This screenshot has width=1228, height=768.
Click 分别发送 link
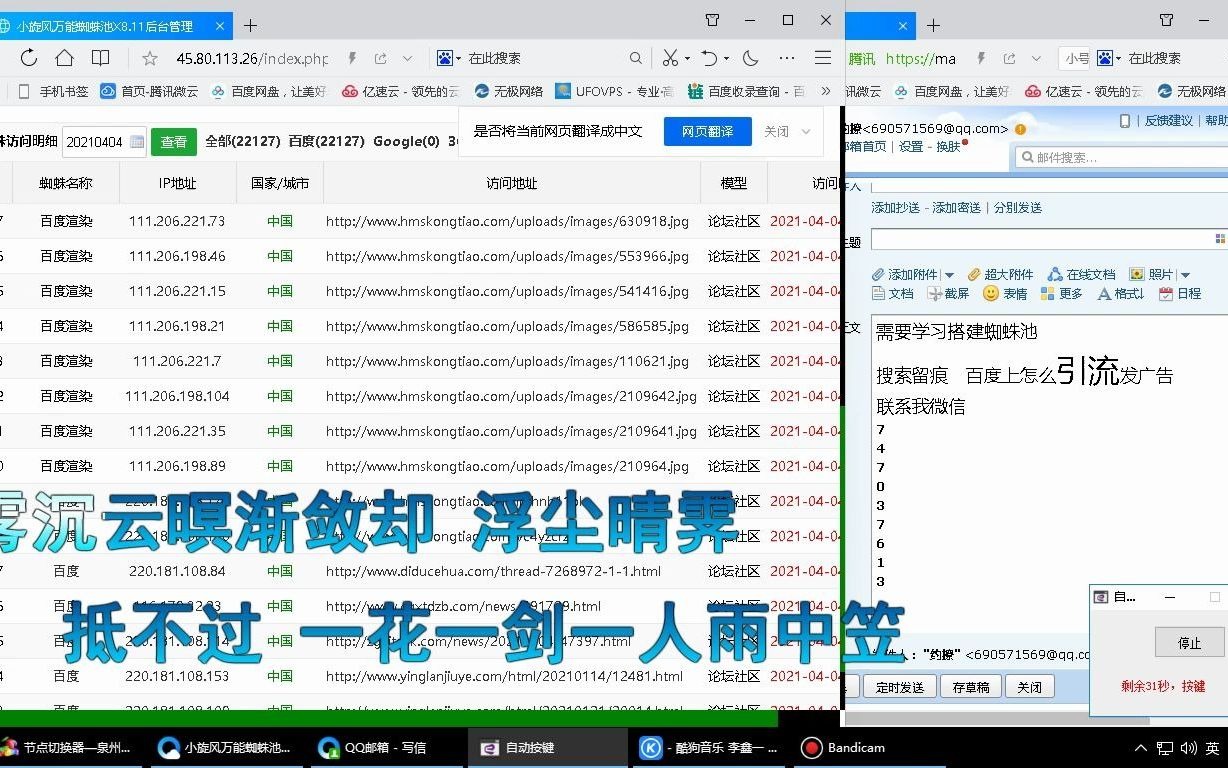[x=1018, y=207]
